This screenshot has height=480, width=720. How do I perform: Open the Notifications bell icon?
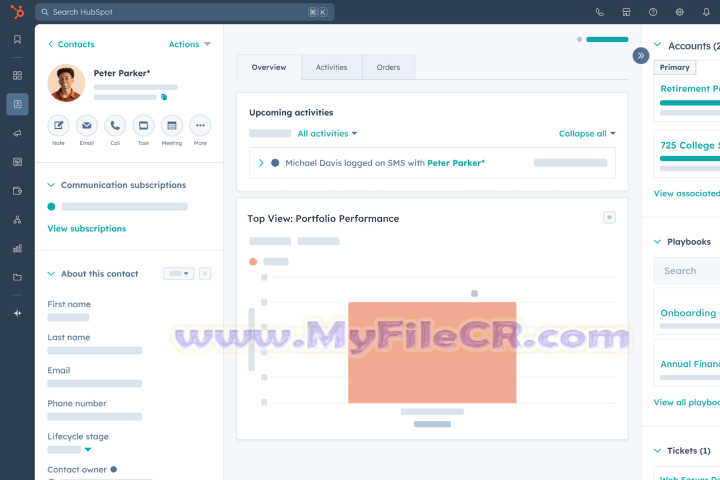tap(706, 12)
